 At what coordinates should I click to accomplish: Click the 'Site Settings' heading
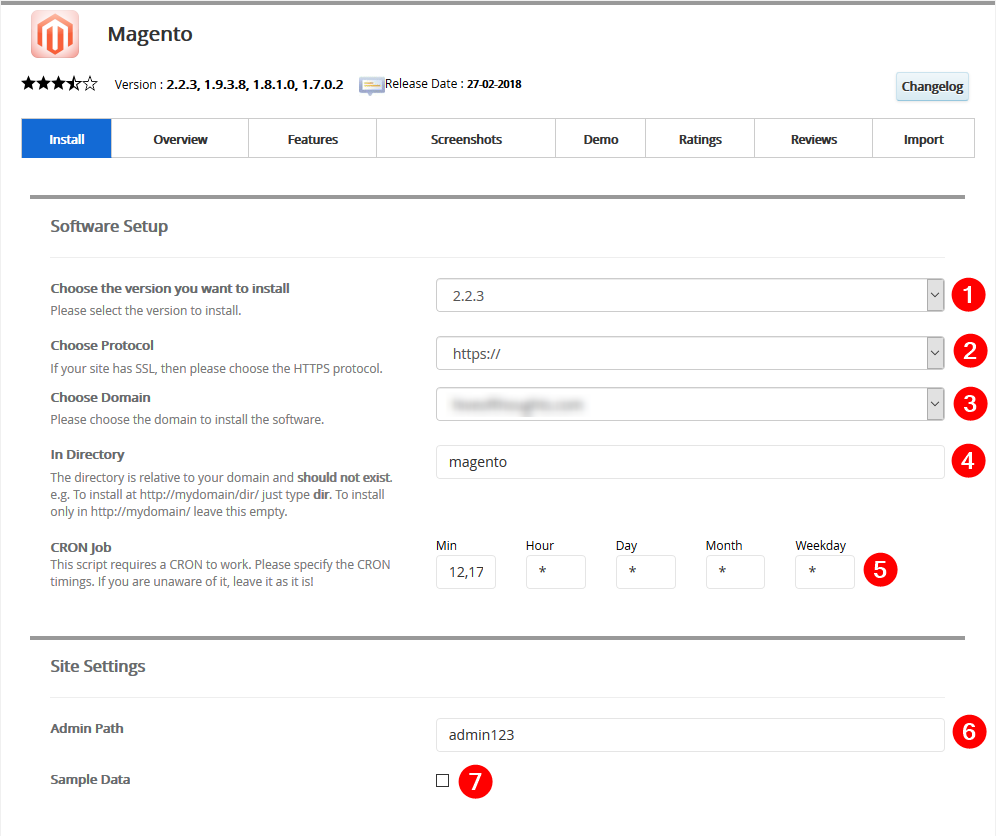[x=98, y=666]
